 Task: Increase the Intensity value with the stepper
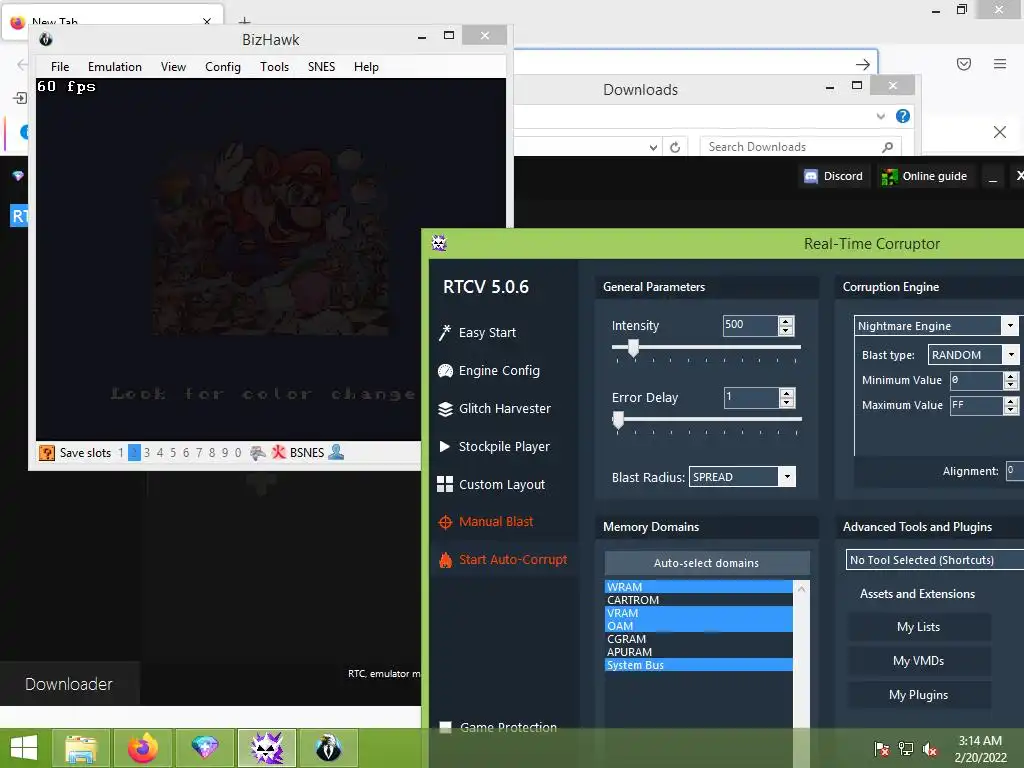coord(786,321)
